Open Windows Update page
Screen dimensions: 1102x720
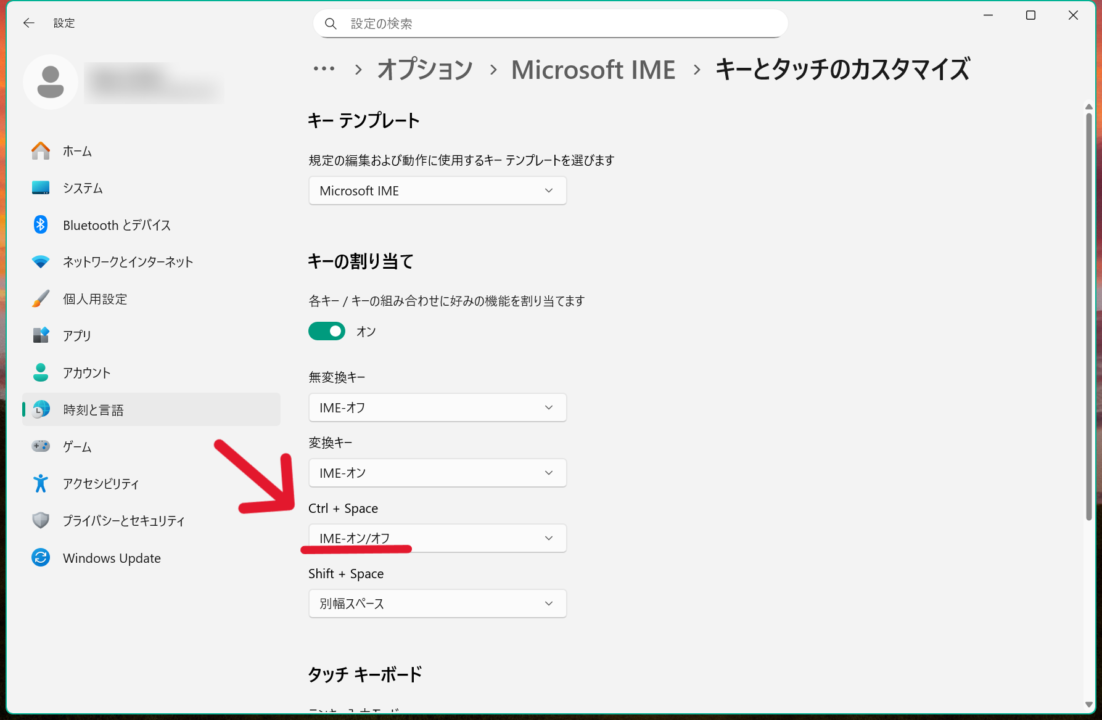pyautogui.click(x=151, y=558)
